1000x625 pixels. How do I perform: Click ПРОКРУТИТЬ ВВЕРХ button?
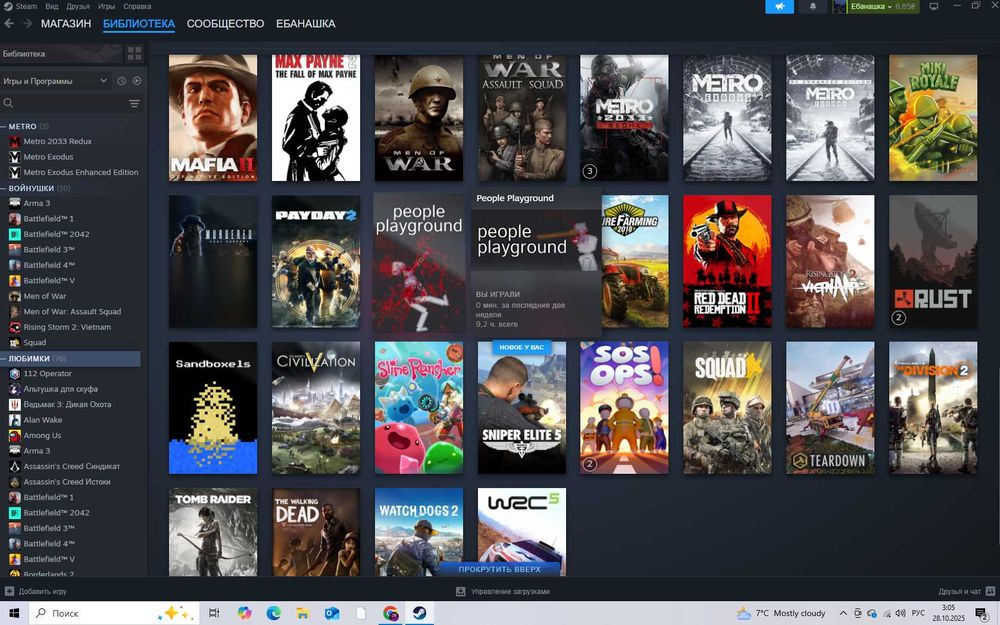pyautogui.click(x=499, y=569)
